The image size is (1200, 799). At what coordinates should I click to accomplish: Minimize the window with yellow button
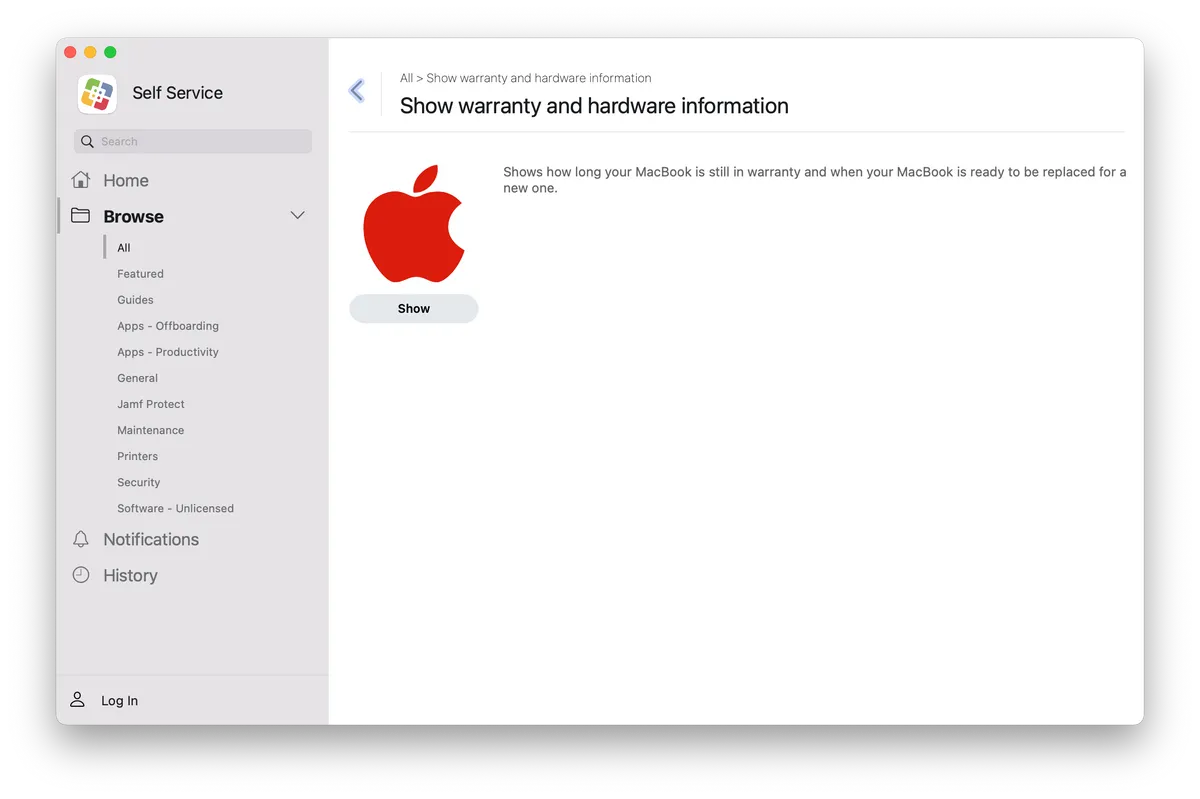pyautogui.click(x=90, y=52)
